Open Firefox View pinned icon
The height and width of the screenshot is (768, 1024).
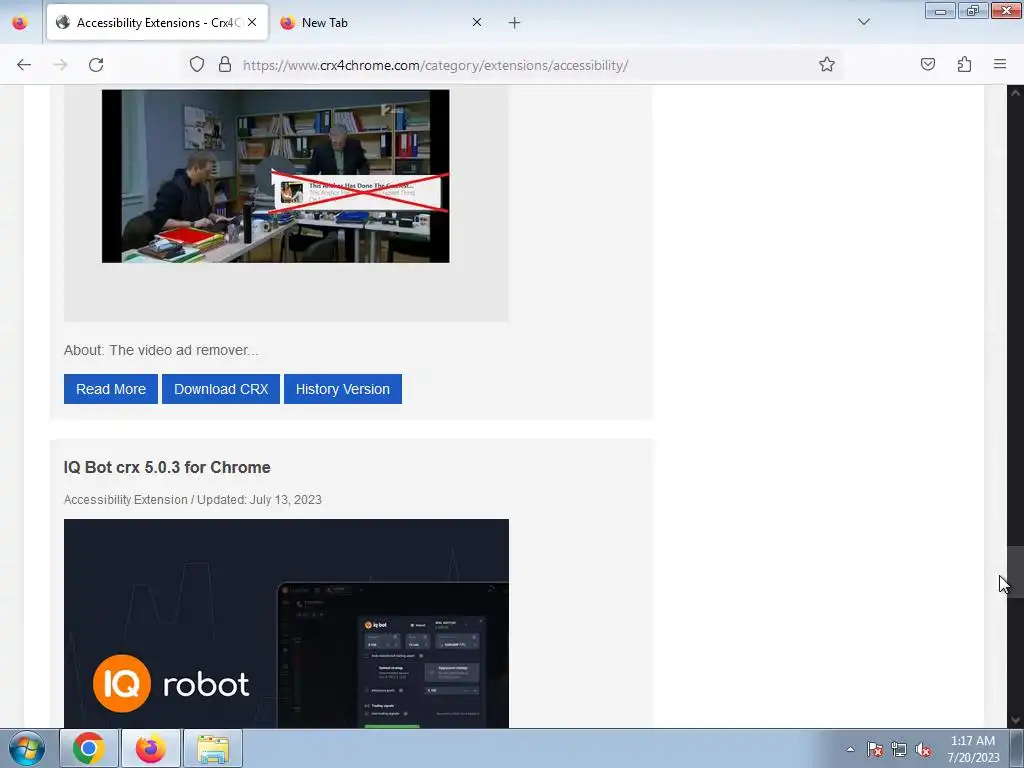tap(20, 22)
